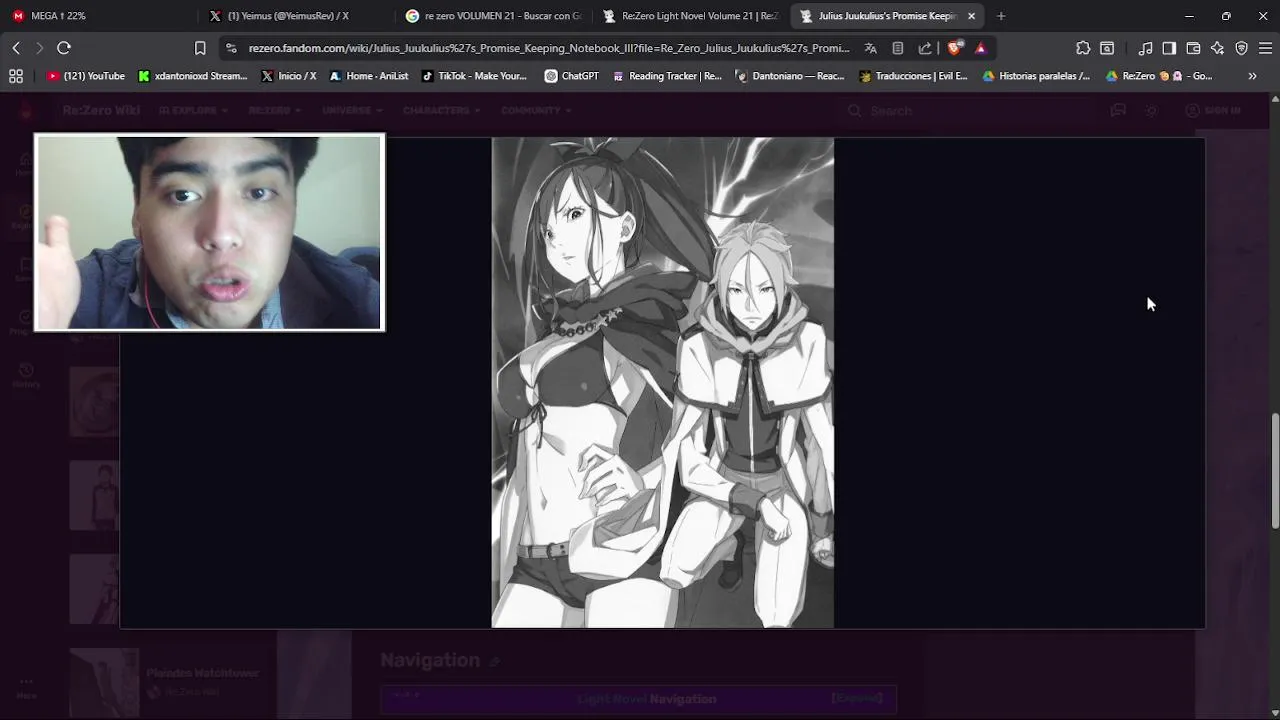Open a new tab with the plus button
Screen dimensions: 1280x720
pyautogui.click(x=1001, y=16)
